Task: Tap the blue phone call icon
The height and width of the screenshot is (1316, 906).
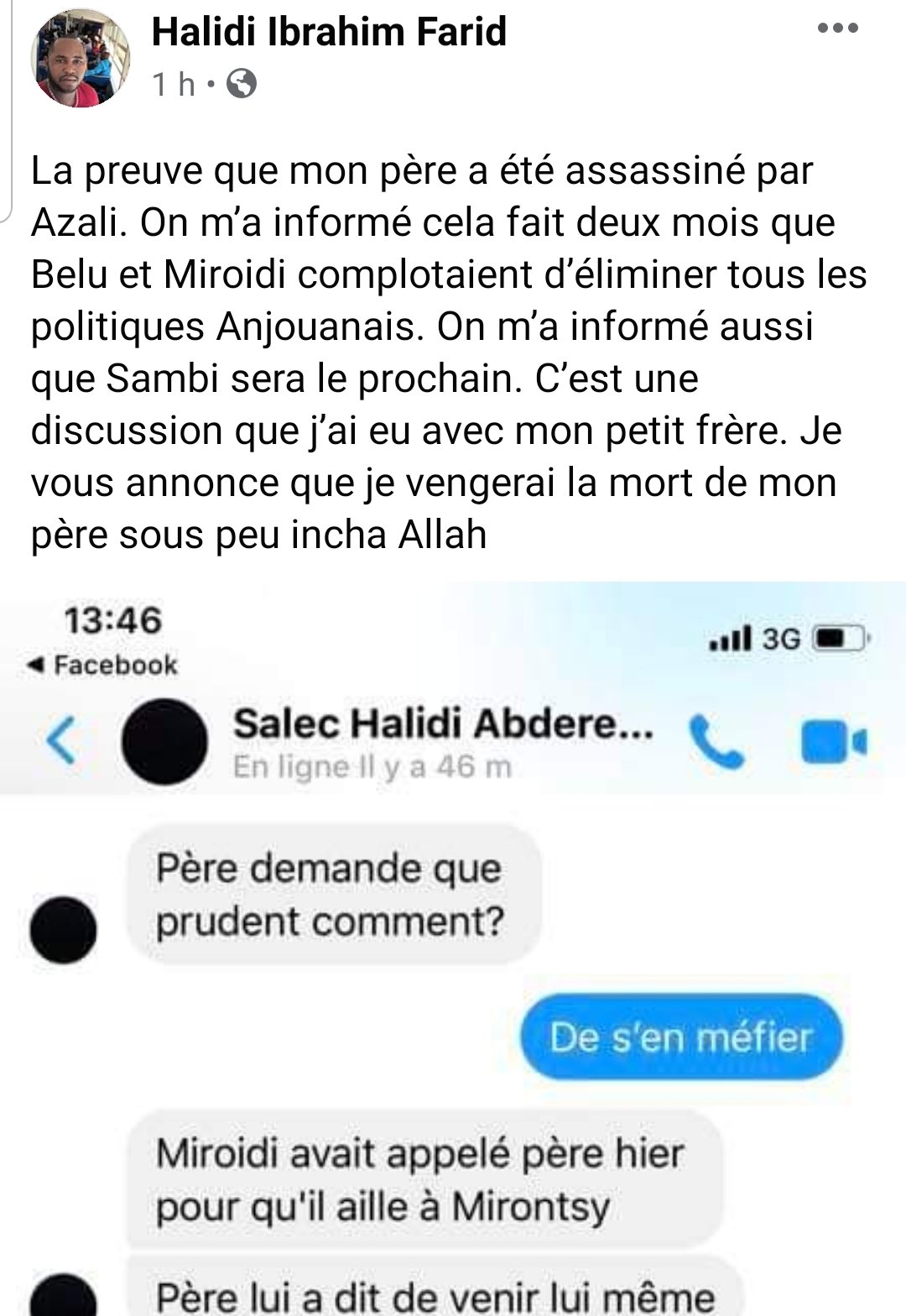Action: click(716, 741)
